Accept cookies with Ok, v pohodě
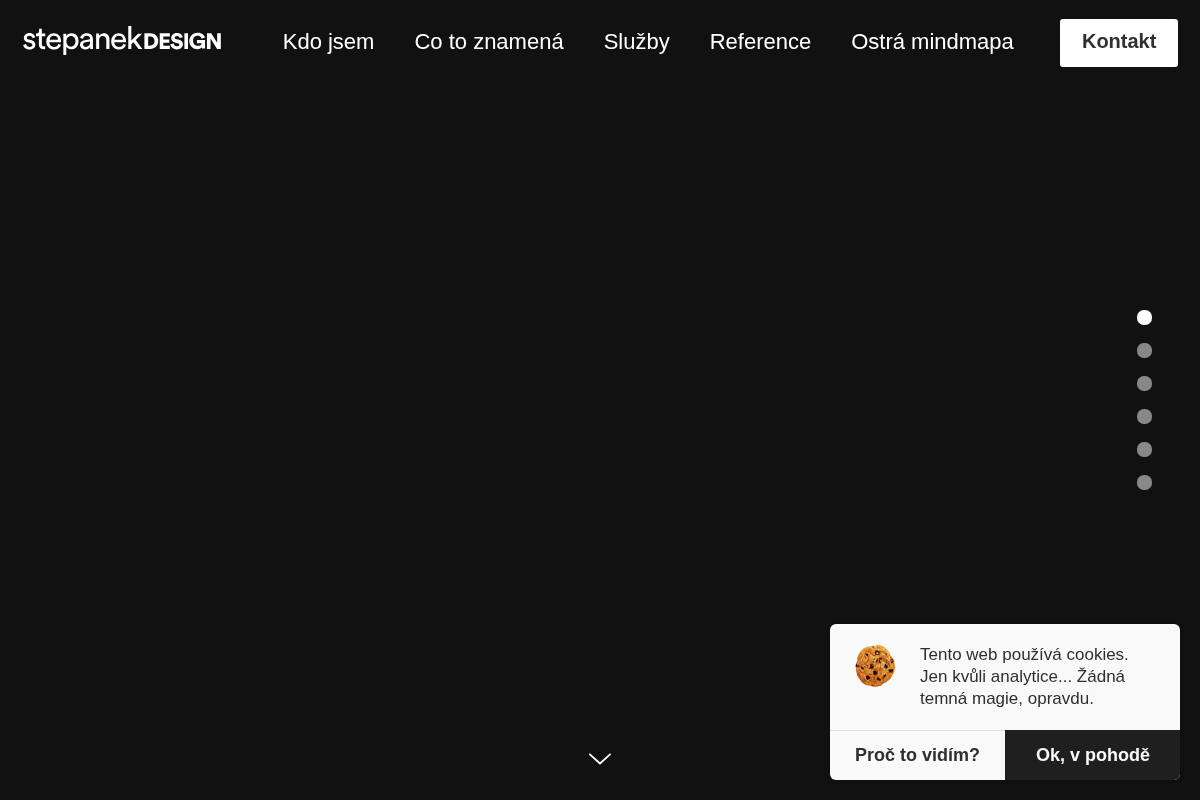This screenshot has width=1200, height=800. (x=1093, y=755)
